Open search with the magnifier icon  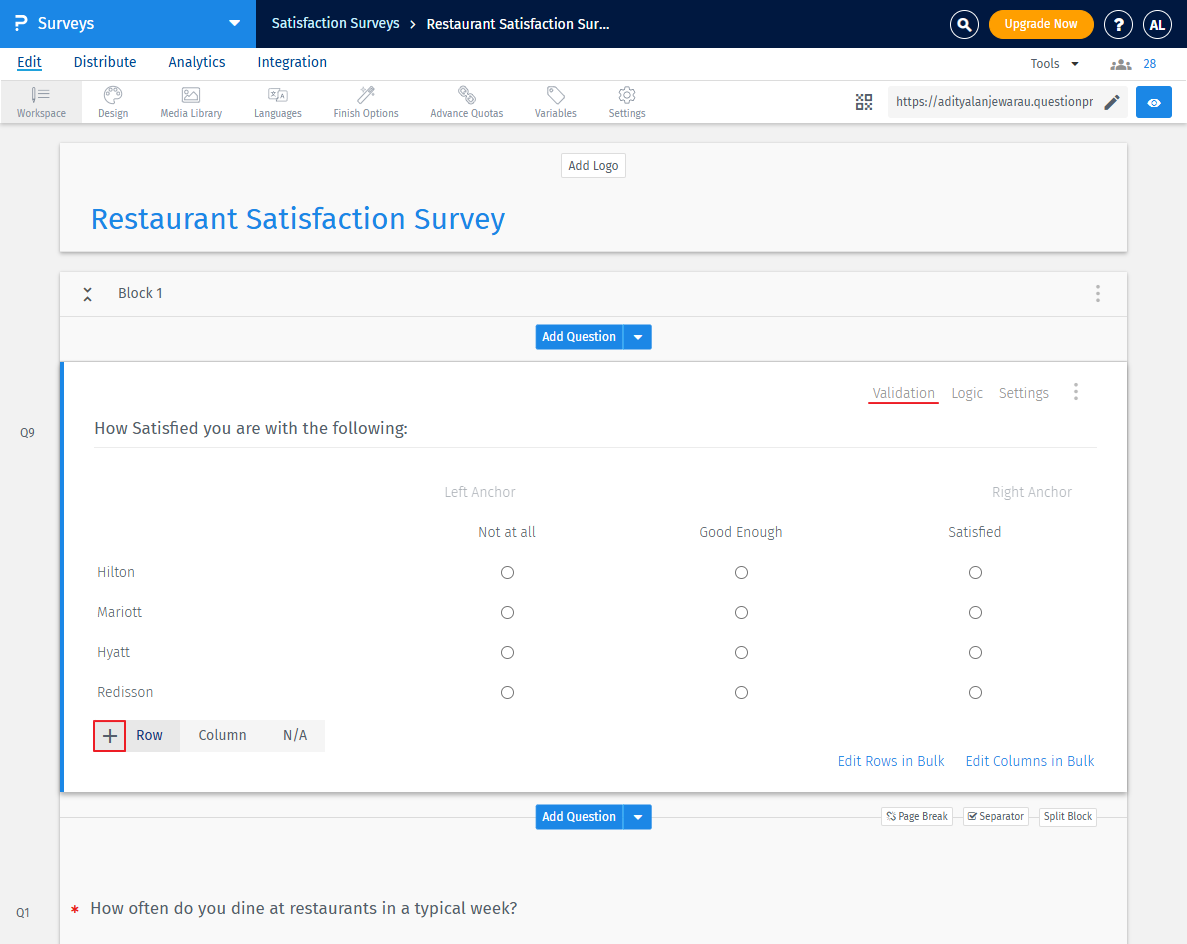click(x=963, y=24)
